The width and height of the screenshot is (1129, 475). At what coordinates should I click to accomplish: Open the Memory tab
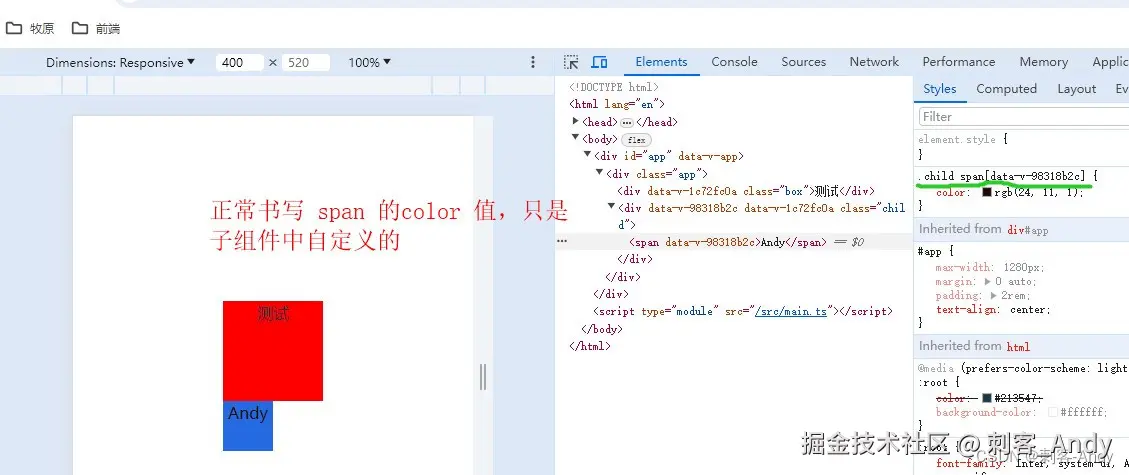point(1043,62)
